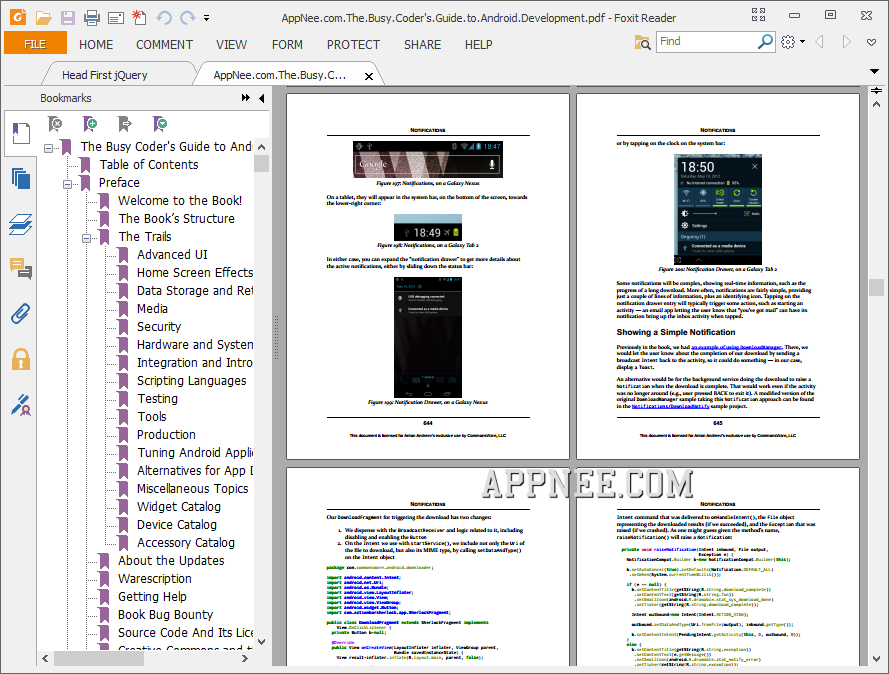The width and height of the screenshot is (889, 674).
Task: Select the Home Screen Effects bookmark
Action: click(x=194, y=273)
